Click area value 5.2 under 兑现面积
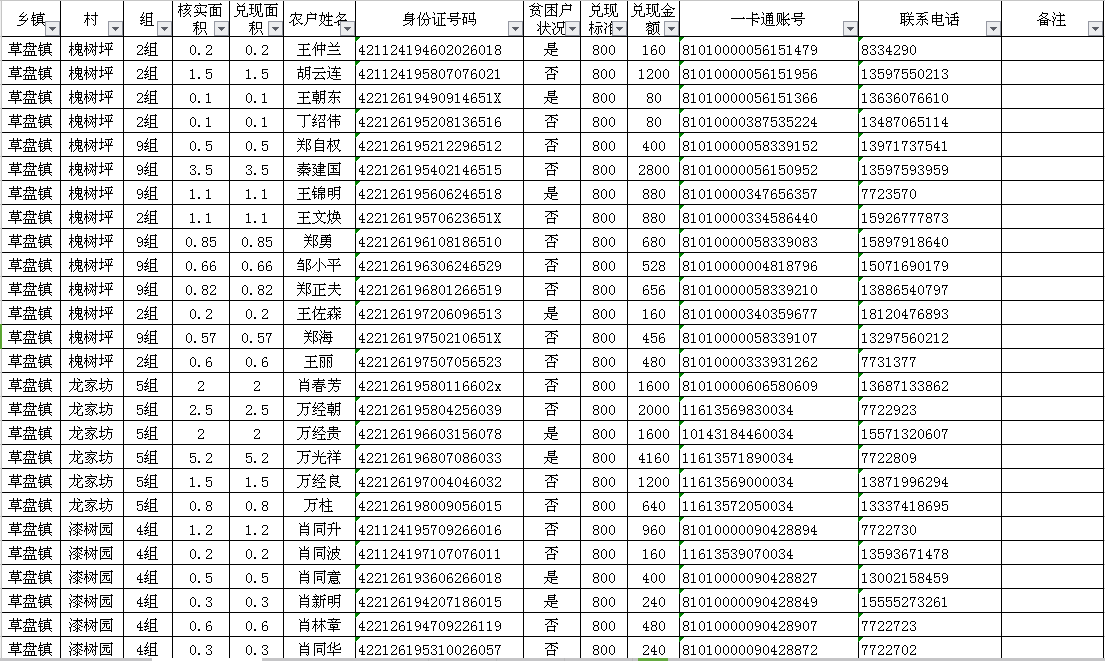Viewport: 1105px width, 661px height. (x=257, y=457)
